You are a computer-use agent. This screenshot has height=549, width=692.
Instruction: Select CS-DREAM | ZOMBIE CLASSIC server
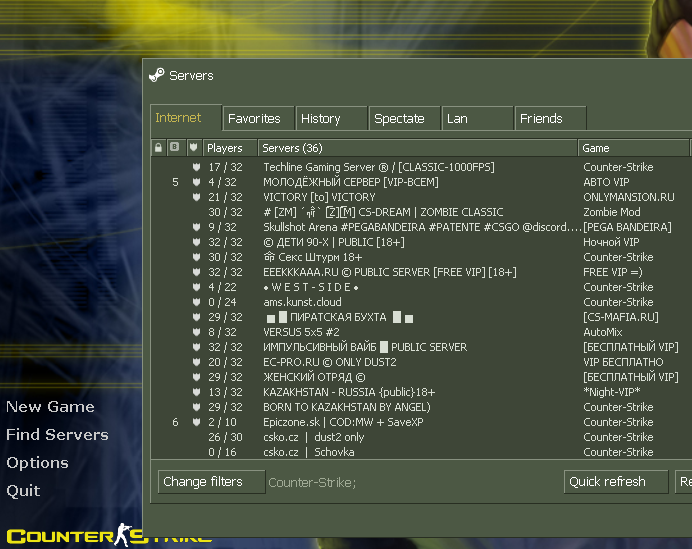pos(421,212)
